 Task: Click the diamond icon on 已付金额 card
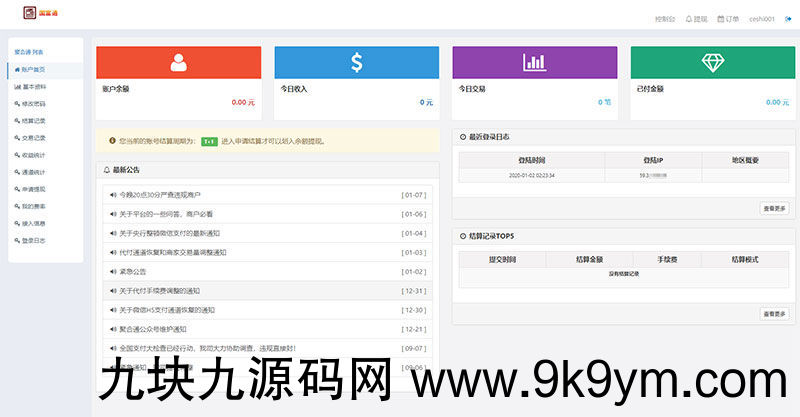[x=712, y=62]
